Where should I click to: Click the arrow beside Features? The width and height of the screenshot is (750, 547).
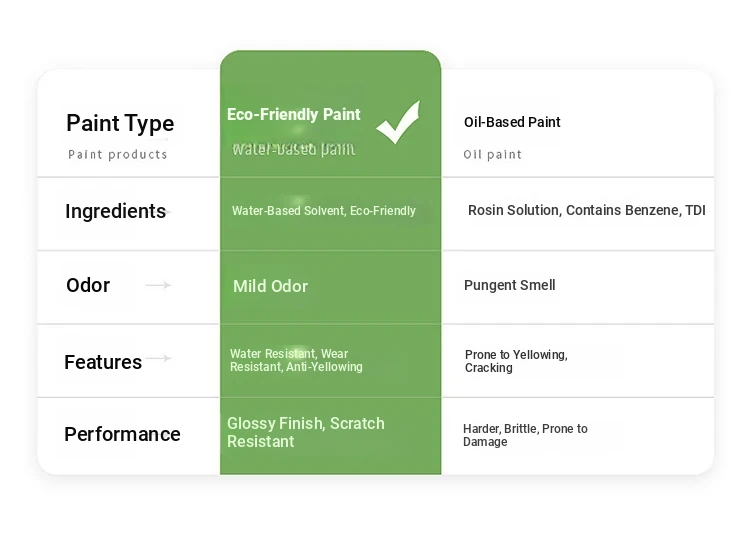pyautogui.click(x=158, y=358)
